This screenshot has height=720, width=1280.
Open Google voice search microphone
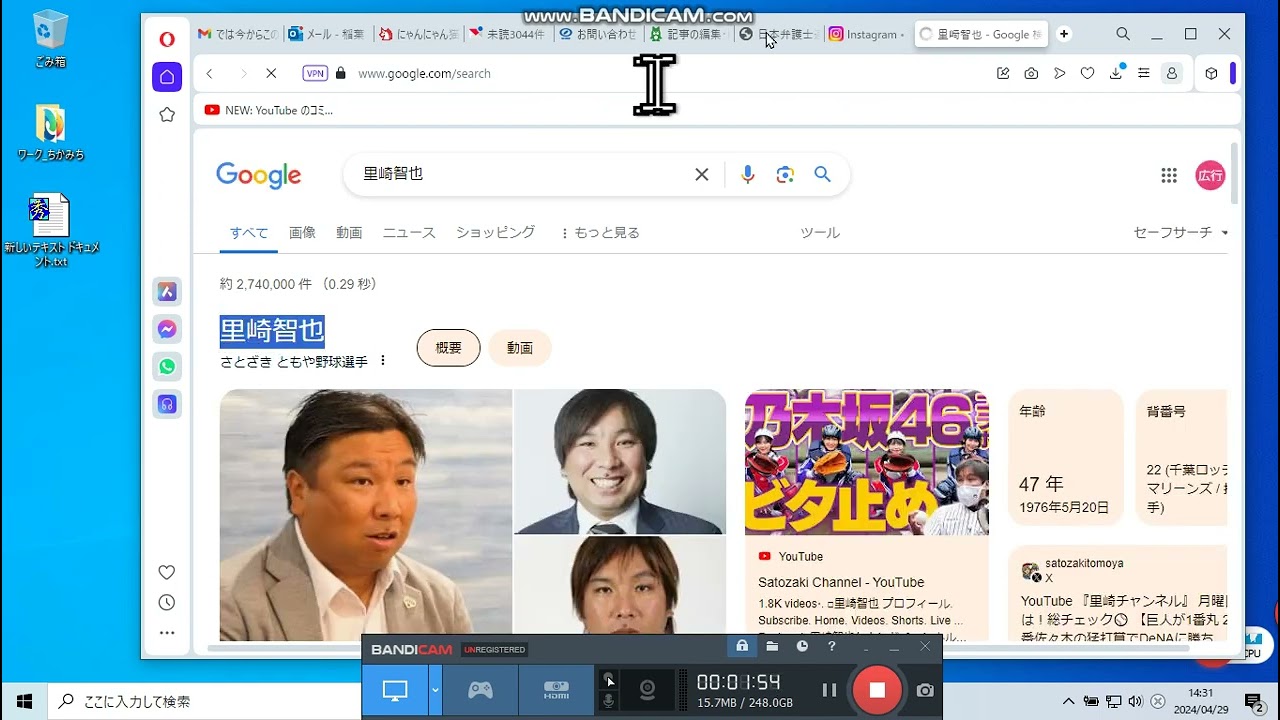(747, 174)
